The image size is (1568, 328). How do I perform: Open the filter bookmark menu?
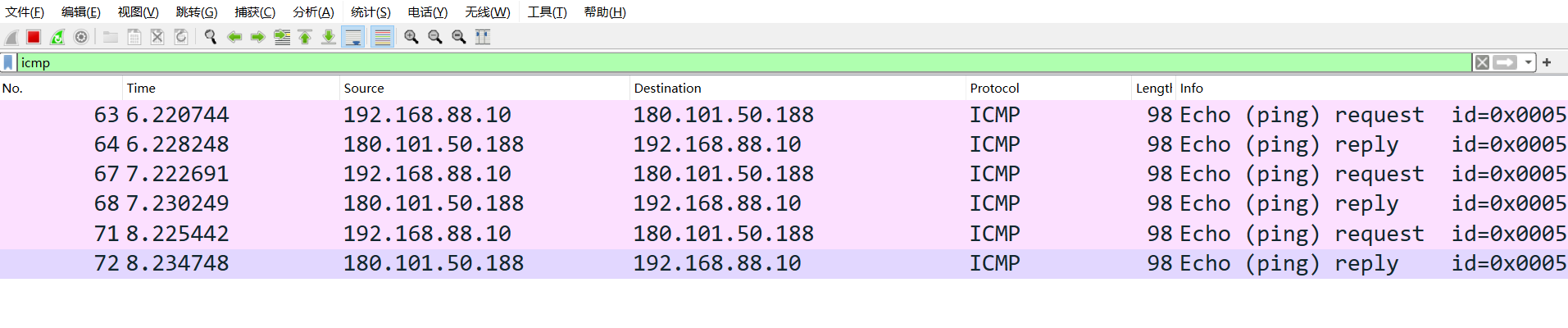tap(8, 62)
